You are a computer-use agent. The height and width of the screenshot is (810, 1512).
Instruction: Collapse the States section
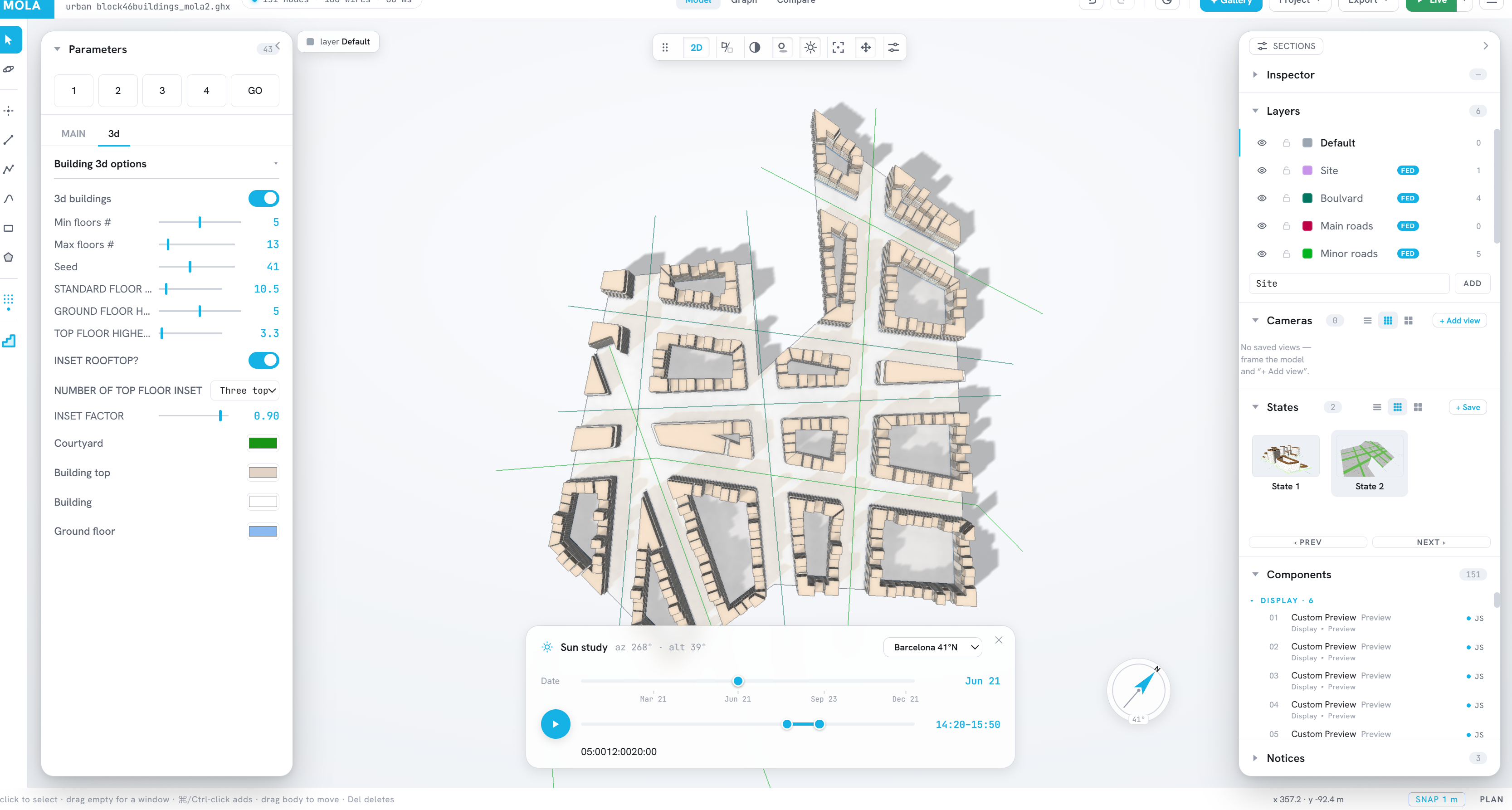tap(1255, 407)
